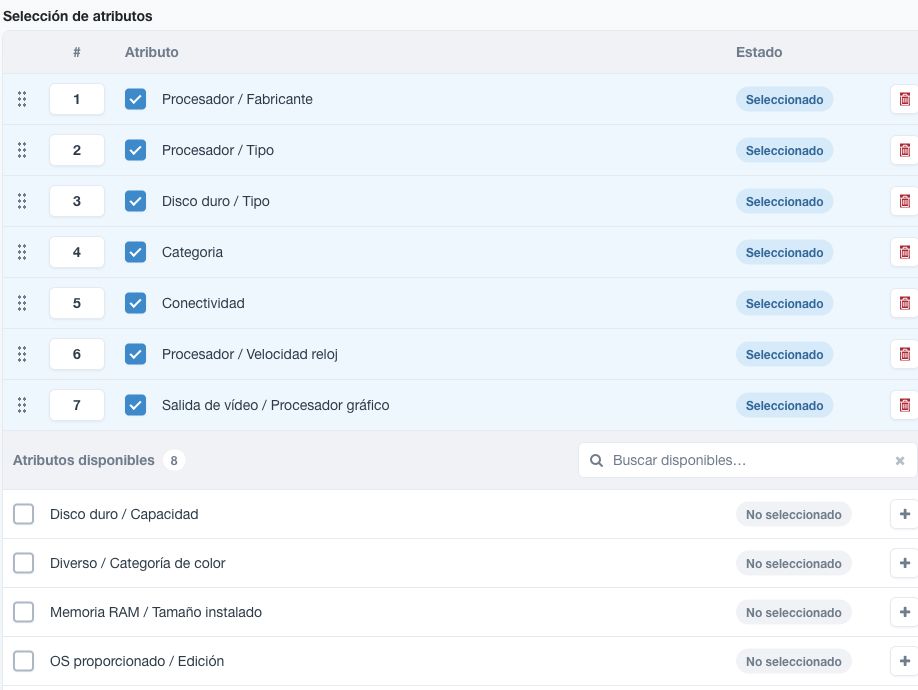This screenshot has height=690, width=918.
Task: Uncheck Procesador / Fabricante checkbox
Action: (x=135, y=99)
